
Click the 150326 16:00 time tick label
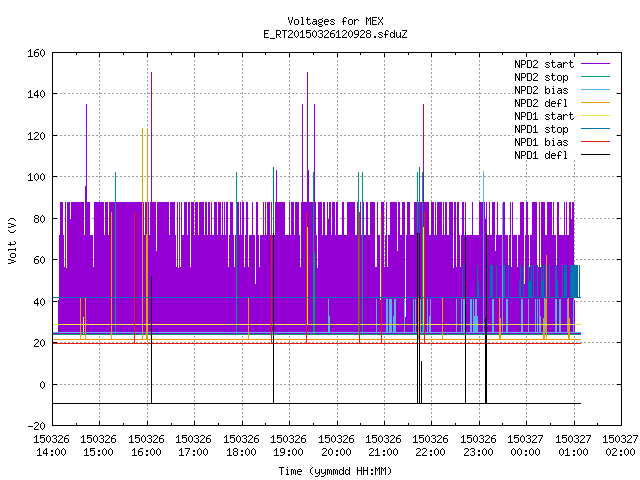pyautogui.click(x=146, y=446)
